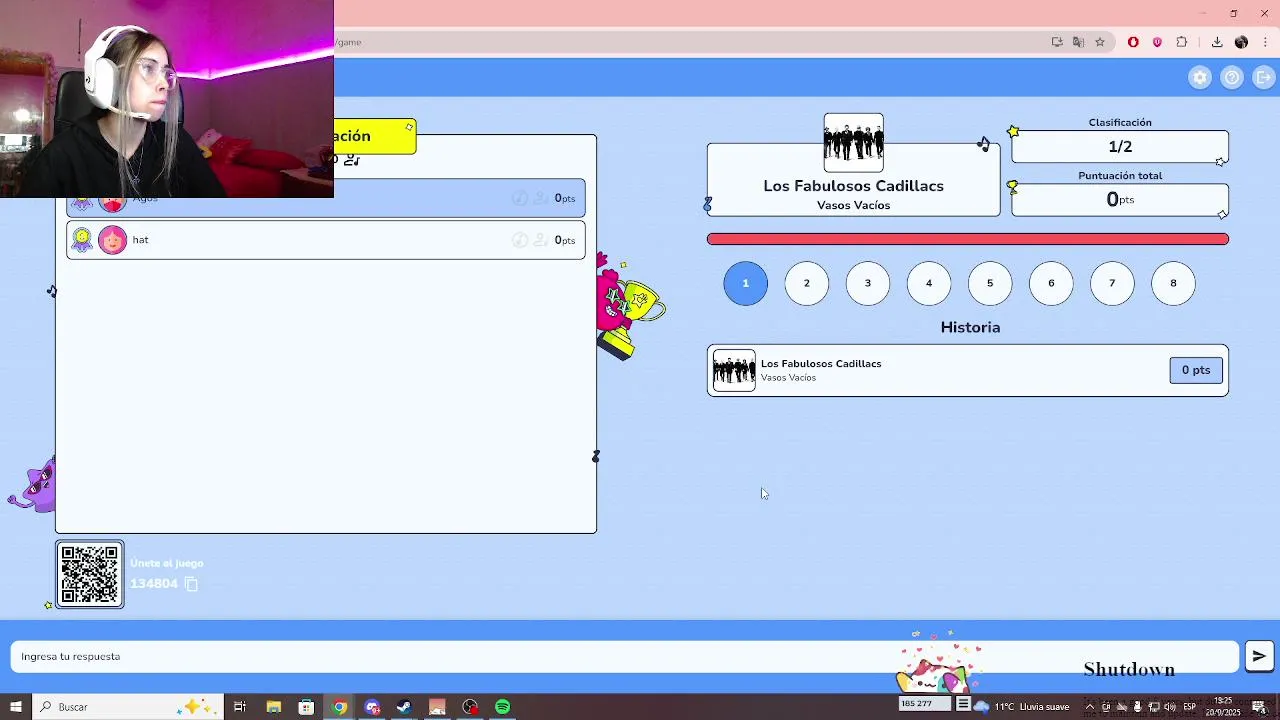This screenshot has height=720, width=1280.
Task: Open the Chrome extensions puzzle icon
Action: [x=1182, y=42]
